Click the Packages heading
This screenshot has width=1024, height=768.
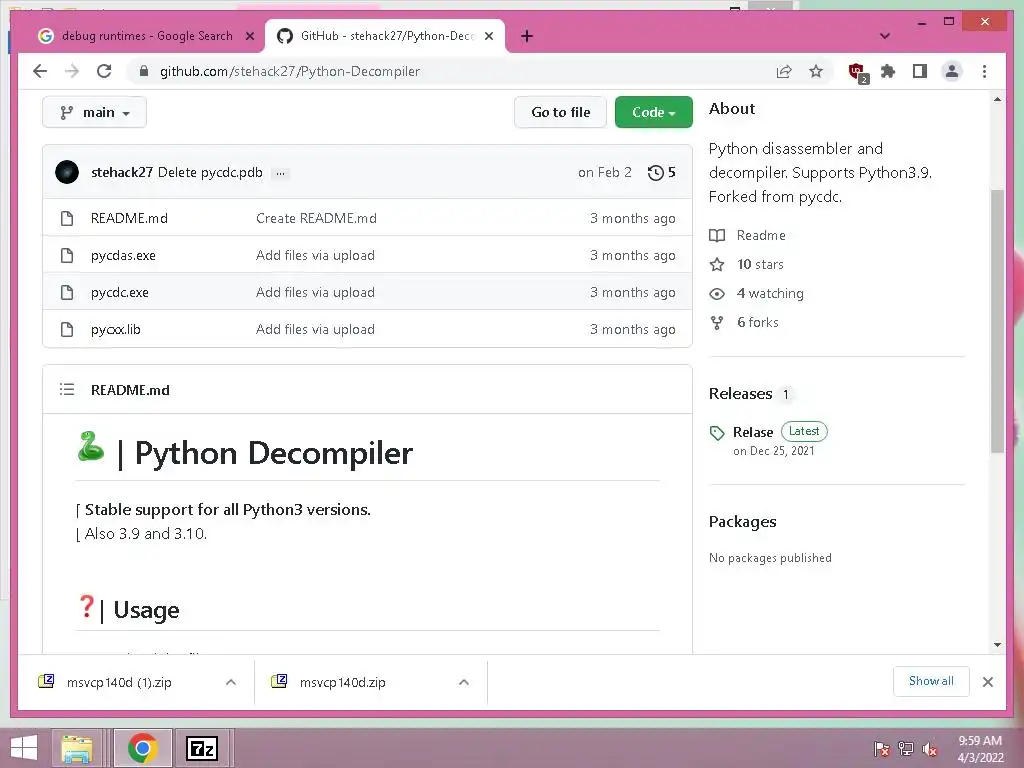tap(743, 522)
